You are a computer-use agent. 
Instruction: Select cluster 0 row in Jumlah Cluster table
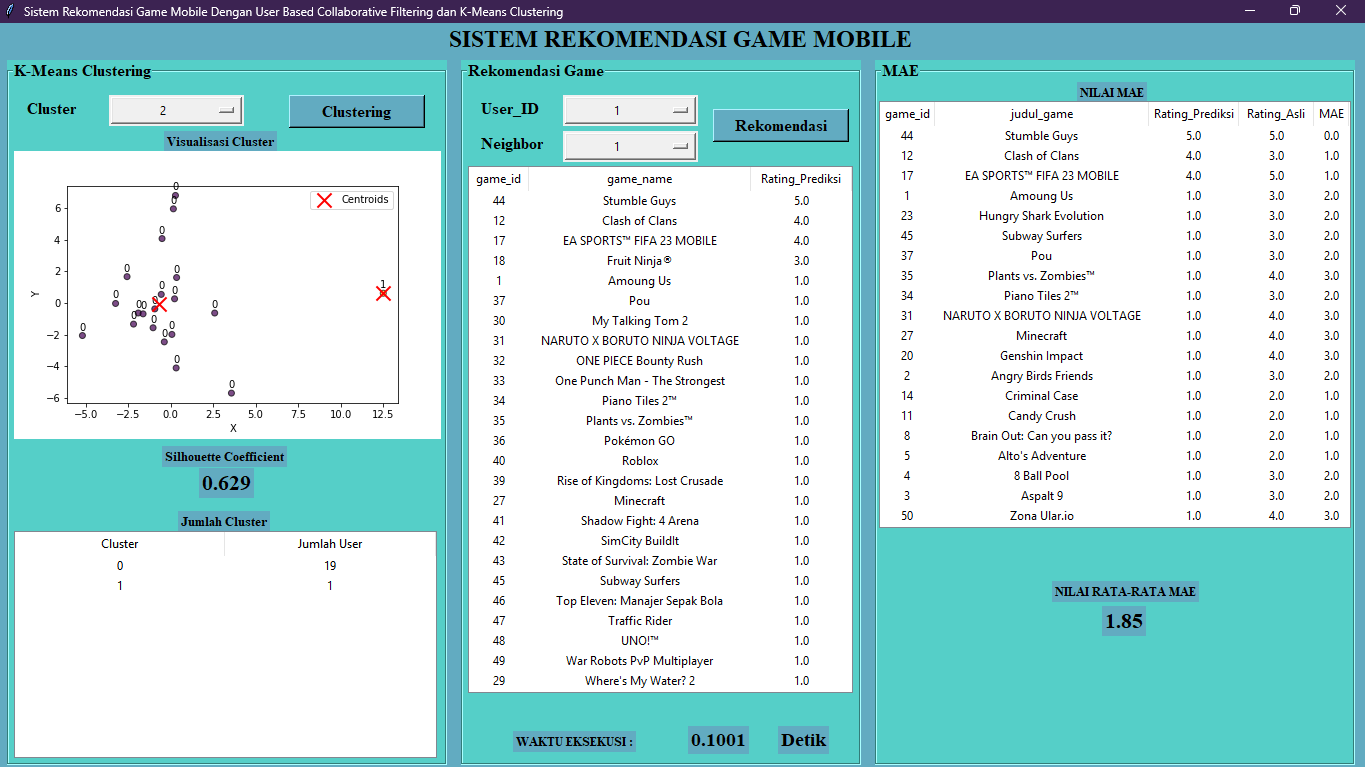pyautogui.click(x=120, y=565)
